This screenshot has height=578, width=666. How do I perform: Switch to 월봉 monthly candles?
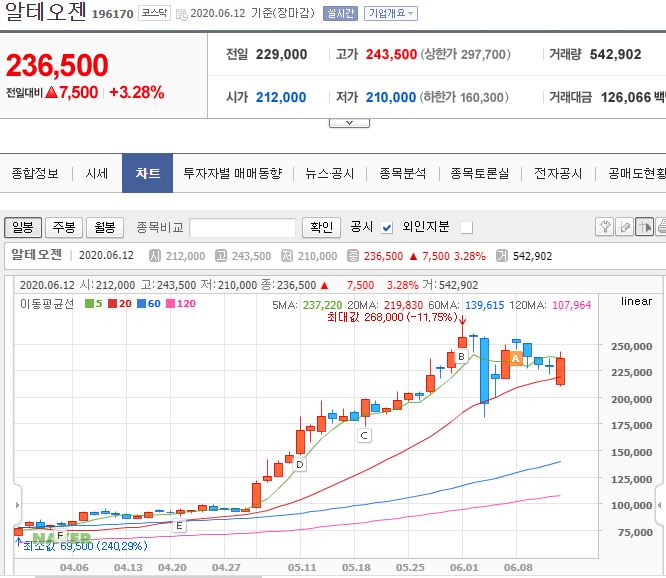(105, 228)
